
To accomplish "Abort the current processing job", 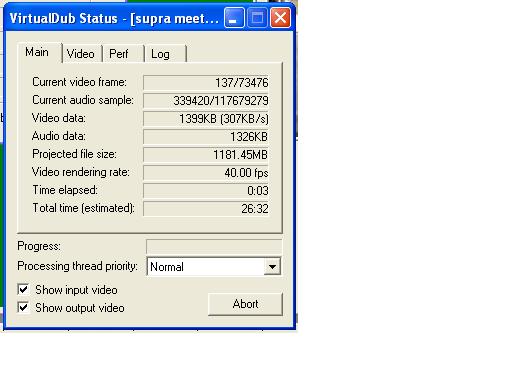I will coord(245,304).
